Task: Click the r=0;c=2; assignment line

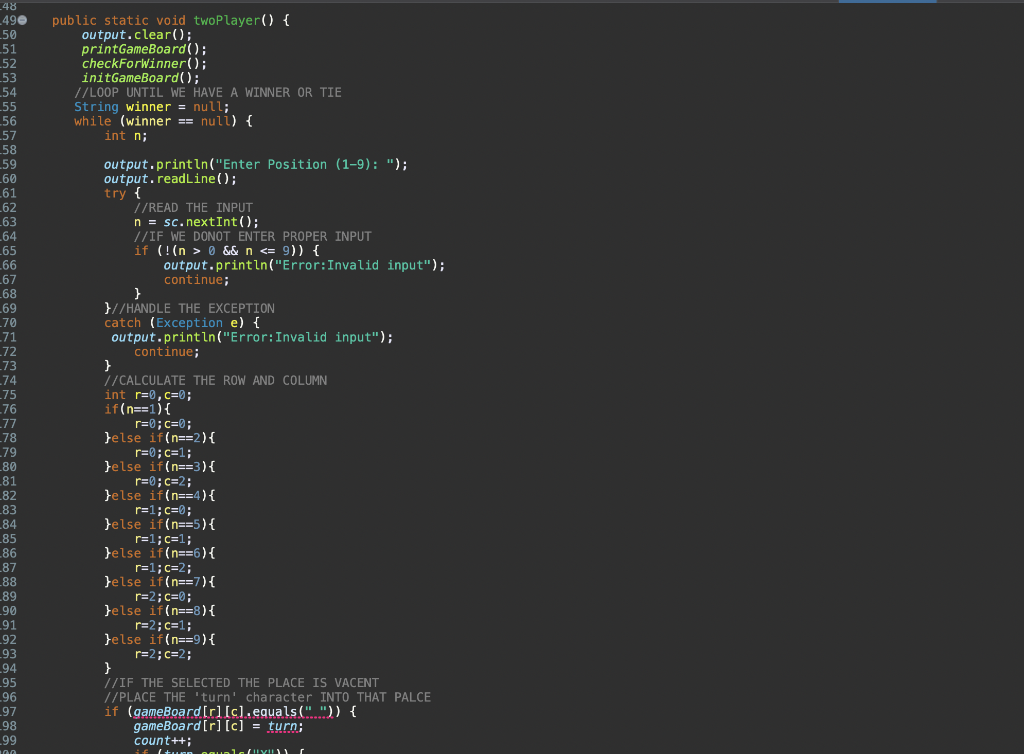Action: pyautogui.click(x=163, y=481)
